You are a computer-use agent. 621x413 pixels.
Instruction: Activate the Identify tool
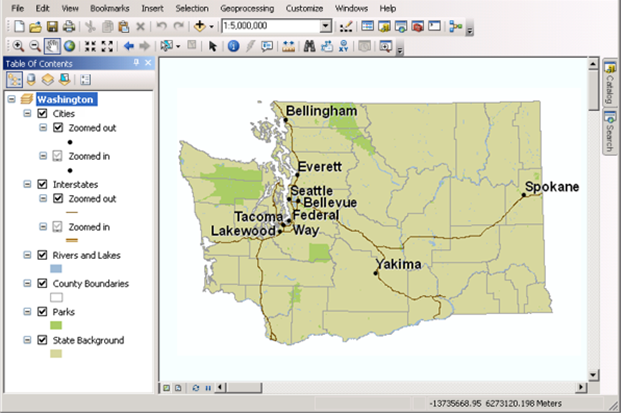(x=233, y=46)
